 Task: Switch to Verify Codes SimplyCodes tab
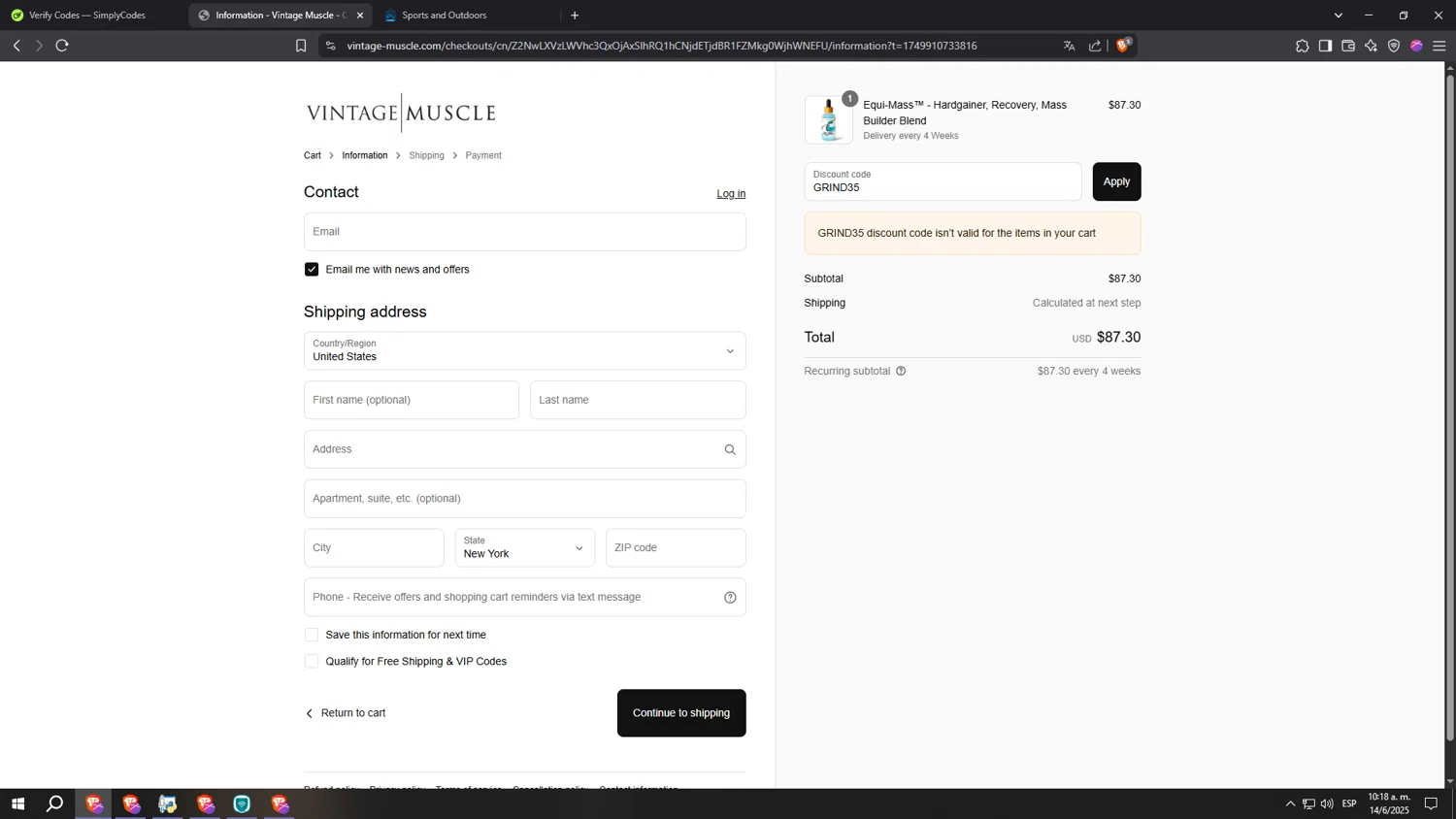[x=87, y=16]
